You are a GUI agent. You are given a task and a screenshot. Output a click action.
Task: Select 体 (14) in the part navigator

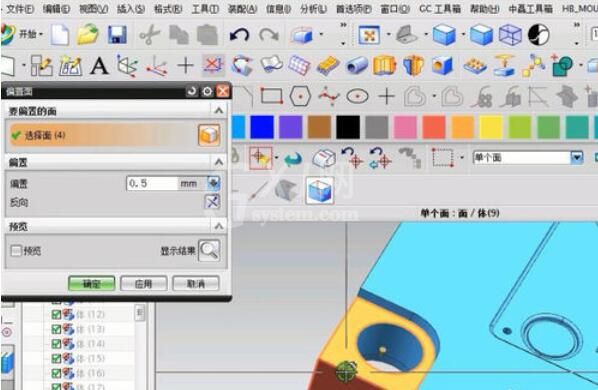90,344
